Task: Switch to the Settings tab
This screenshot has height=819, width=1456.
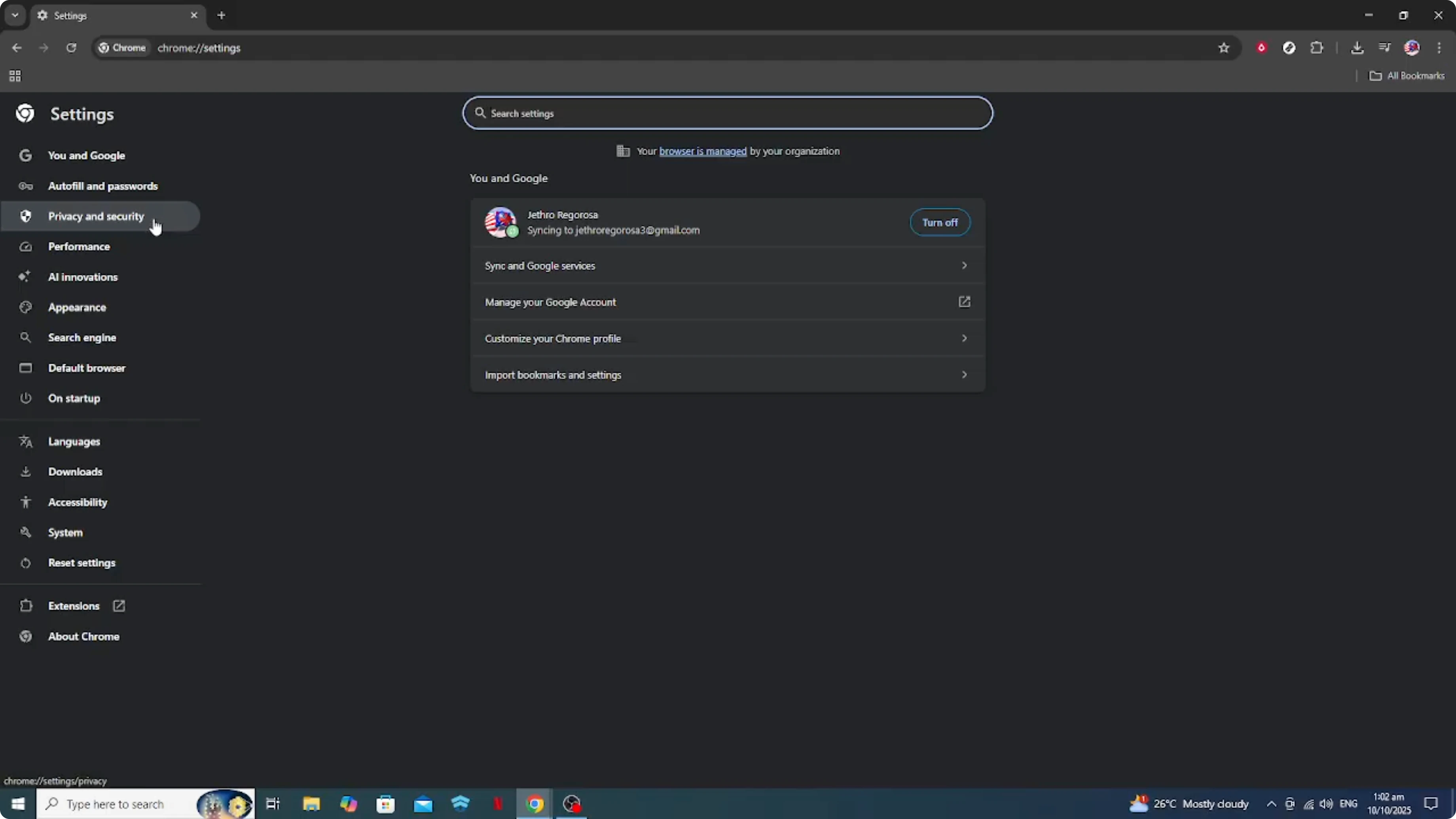Action: pos(85,16)
